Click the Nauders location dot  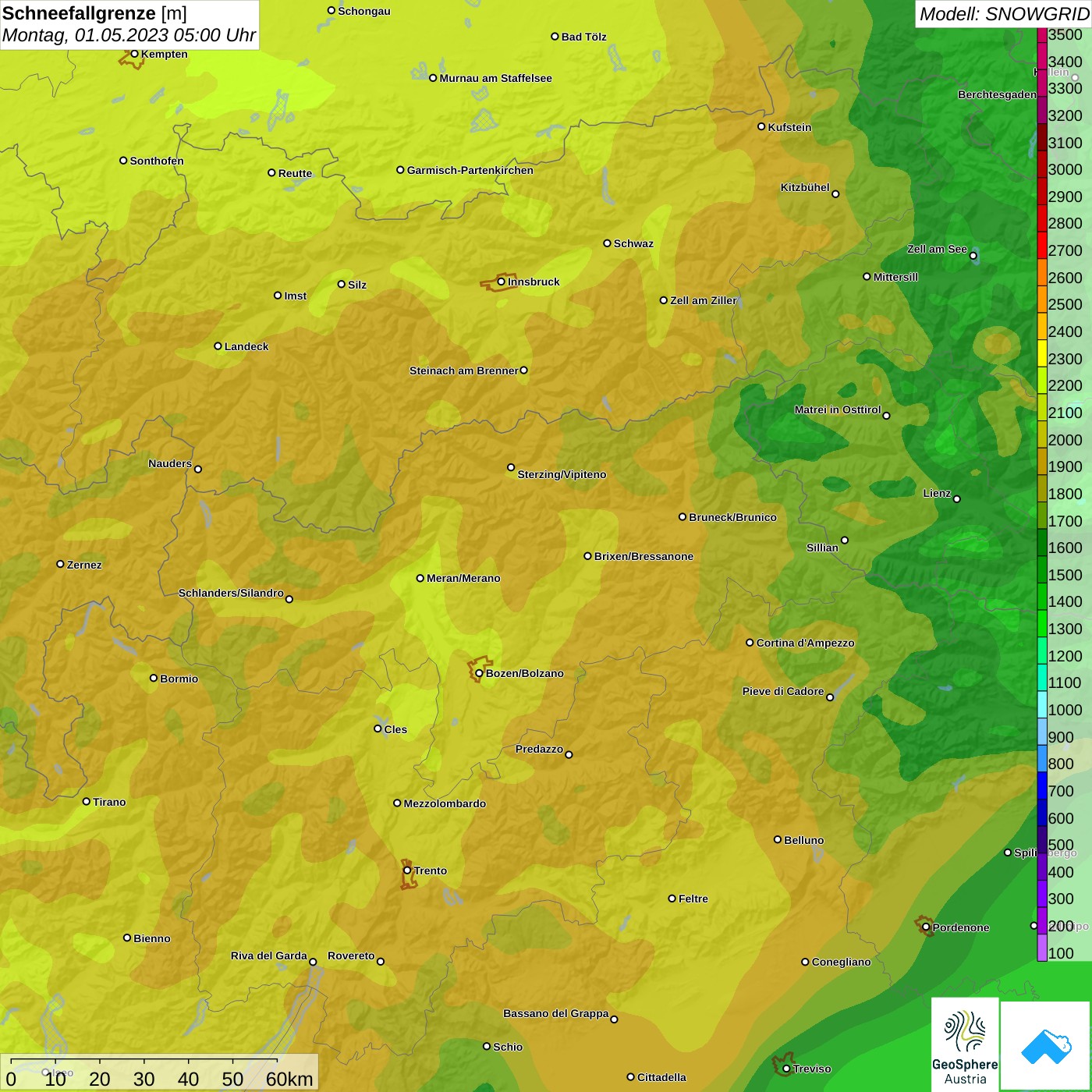pyautogui.click(x=198, y=470)
